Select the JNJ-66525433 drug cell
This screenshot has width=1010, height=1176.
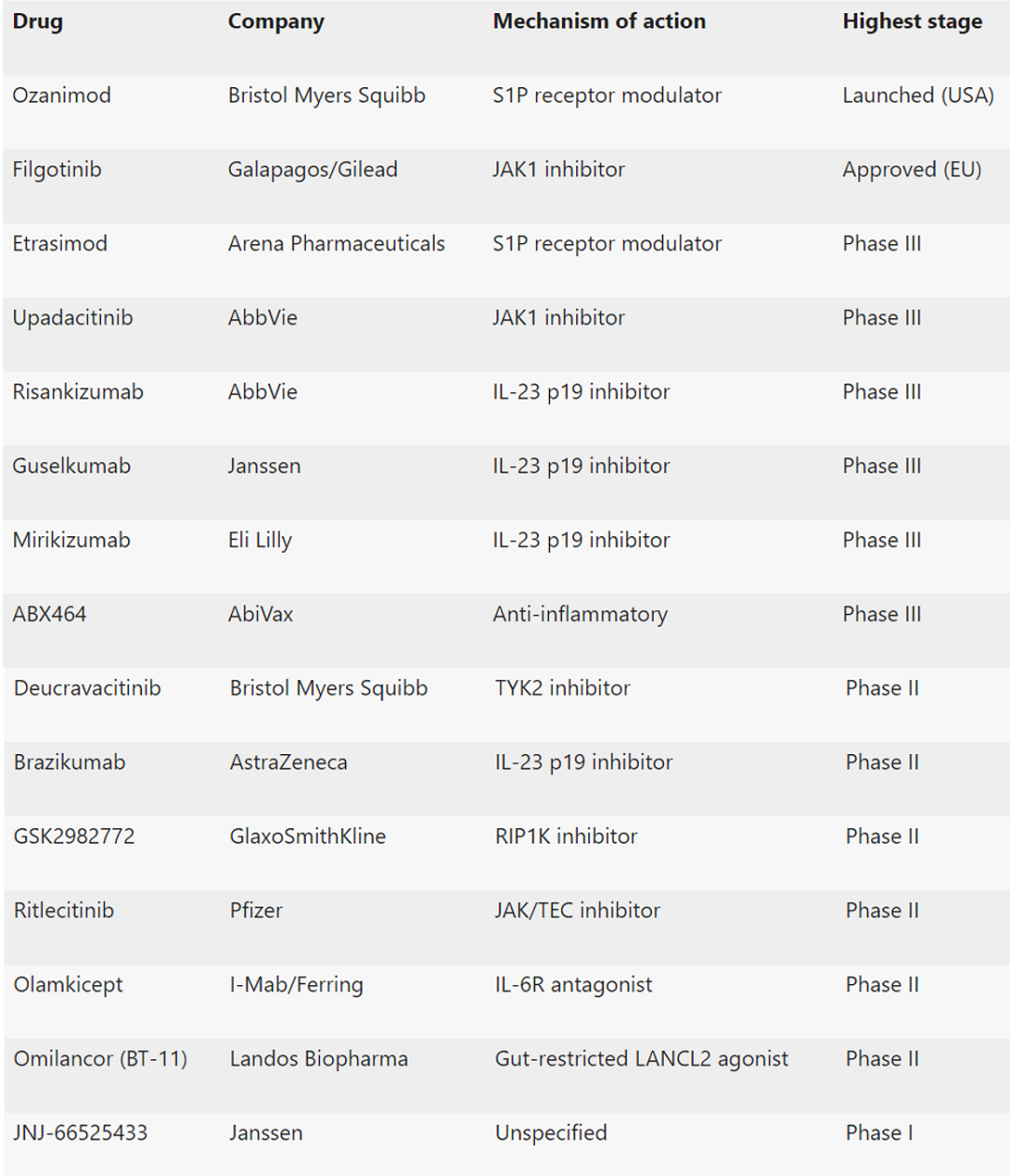tap(80, 1133)
